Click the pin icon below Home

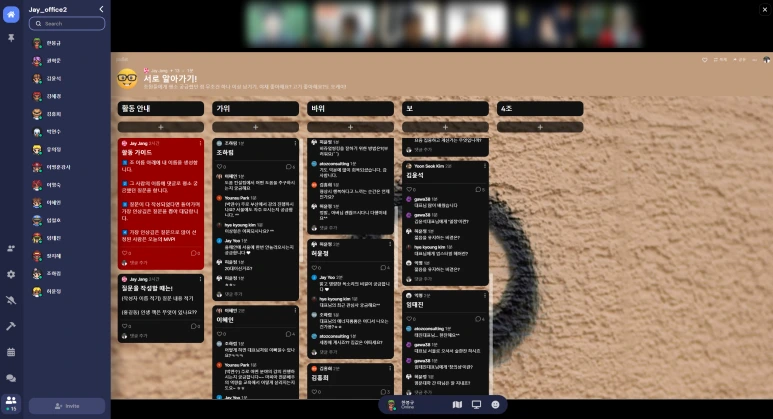pyautogui.click(x=11, y=38)
